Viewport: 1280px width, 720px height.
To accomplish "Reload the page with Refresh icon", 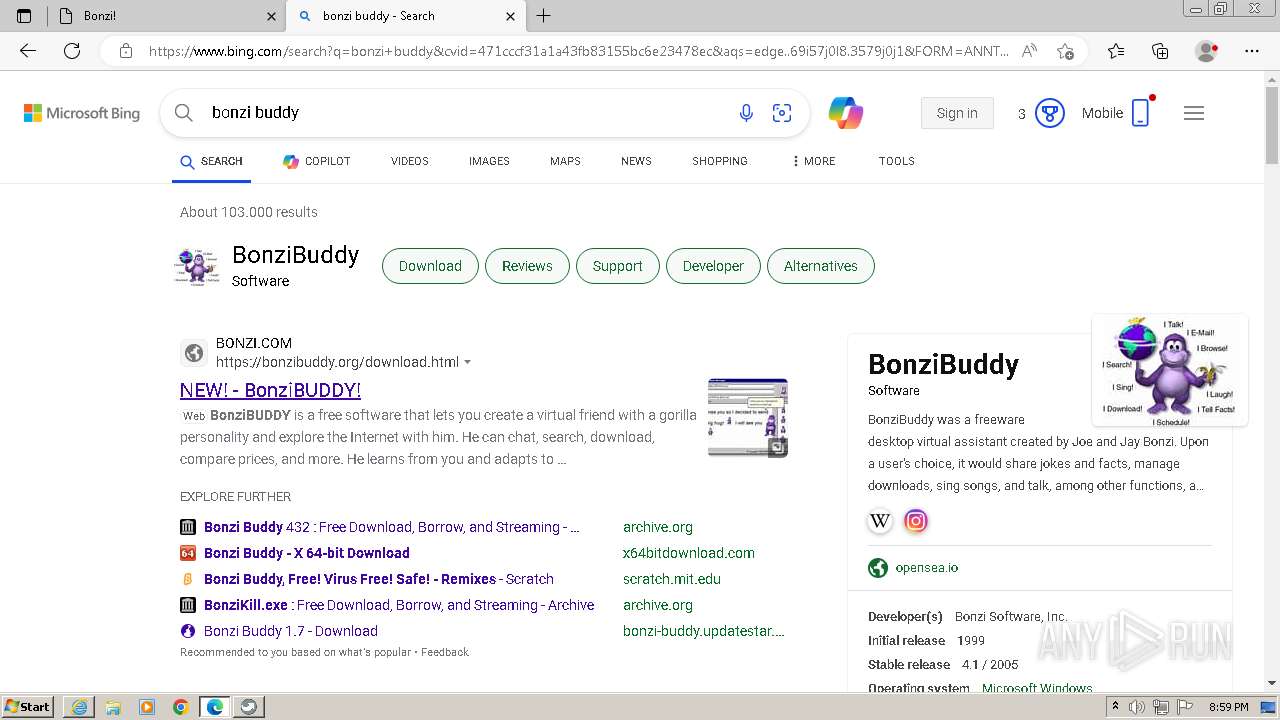I will pos(72,51).
